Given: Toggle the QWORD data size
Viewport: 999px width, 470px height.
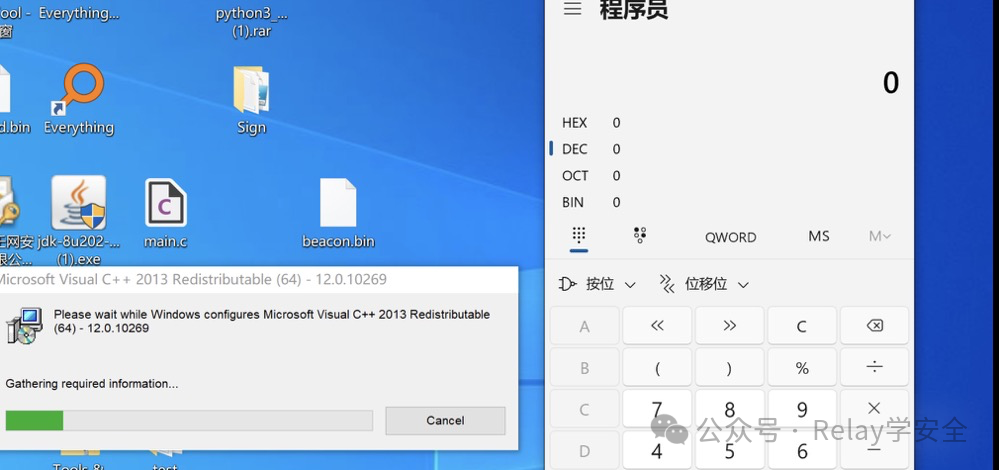Looking at the screenshot, I should click(730, 237).
